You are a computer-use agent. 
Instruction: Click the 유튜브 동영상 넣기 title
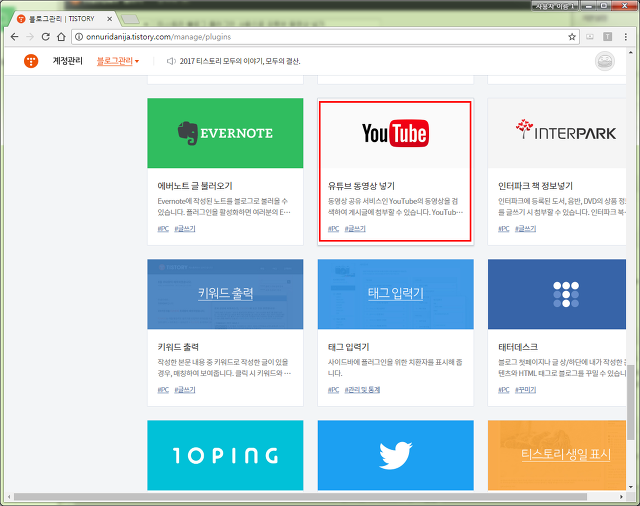(361, 186)
